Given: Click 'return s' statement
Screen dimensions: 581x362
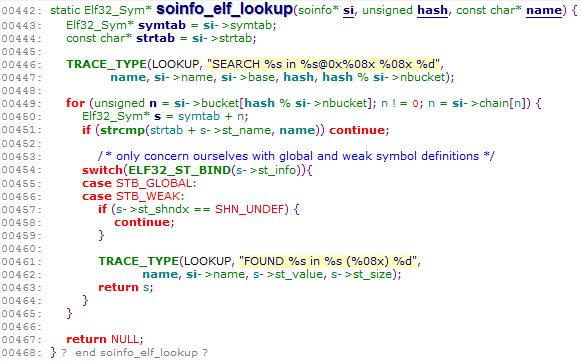Looking at the screenshot, I should [x=126, y=287].
